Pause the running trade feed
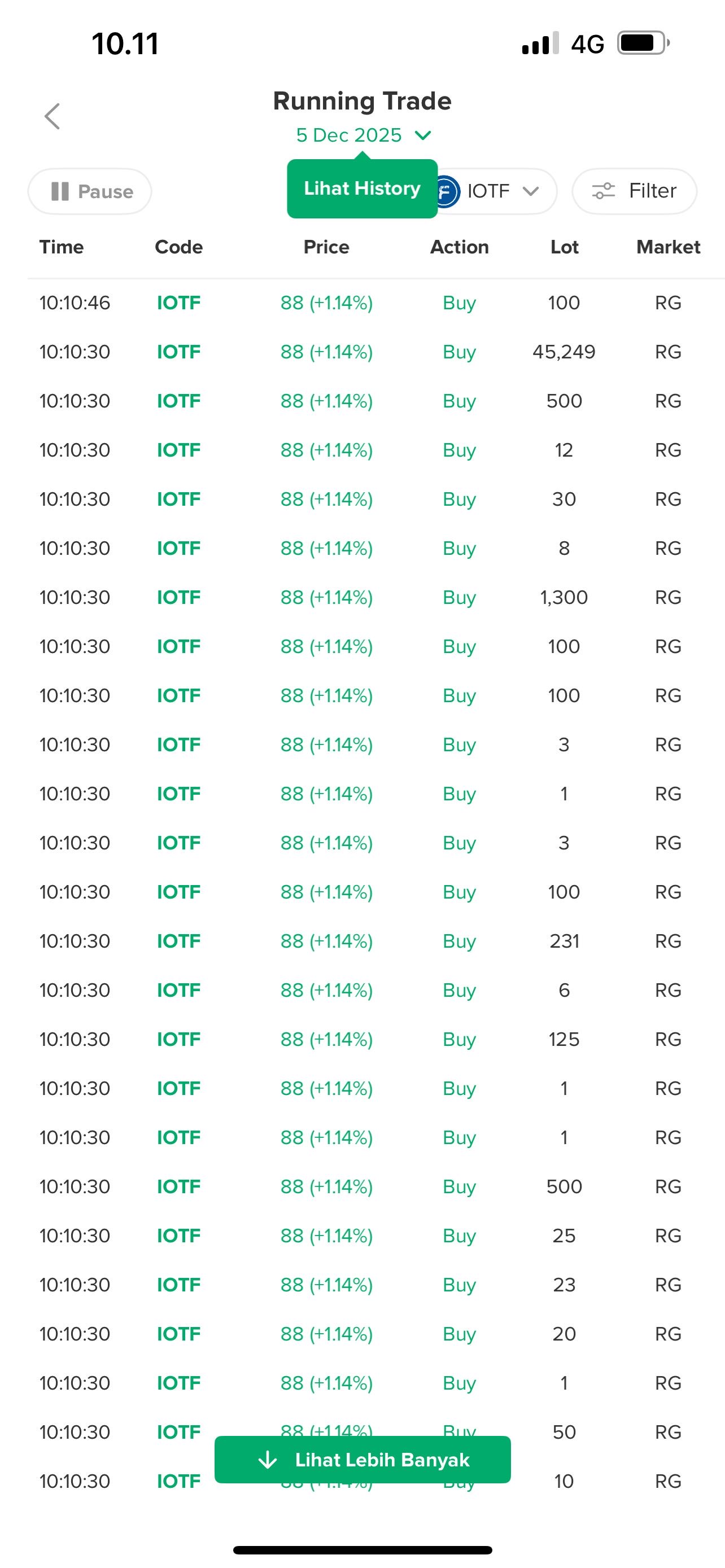Screen dimensions: 725x1568 coord(89,192)
